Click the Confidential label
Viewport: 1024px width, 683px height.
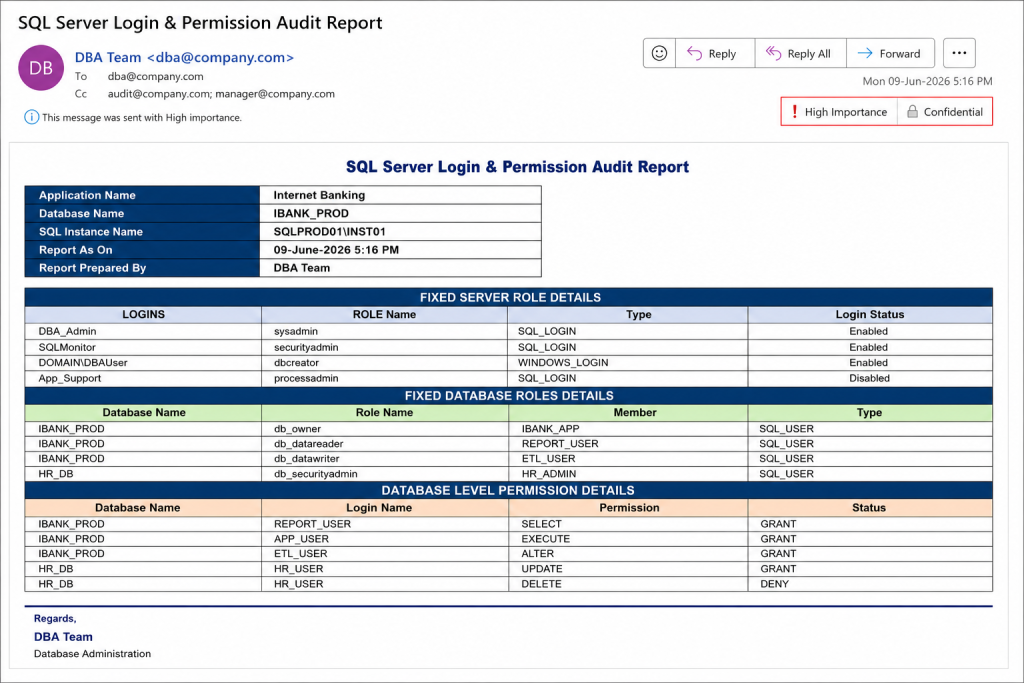[x=945, y=112]
